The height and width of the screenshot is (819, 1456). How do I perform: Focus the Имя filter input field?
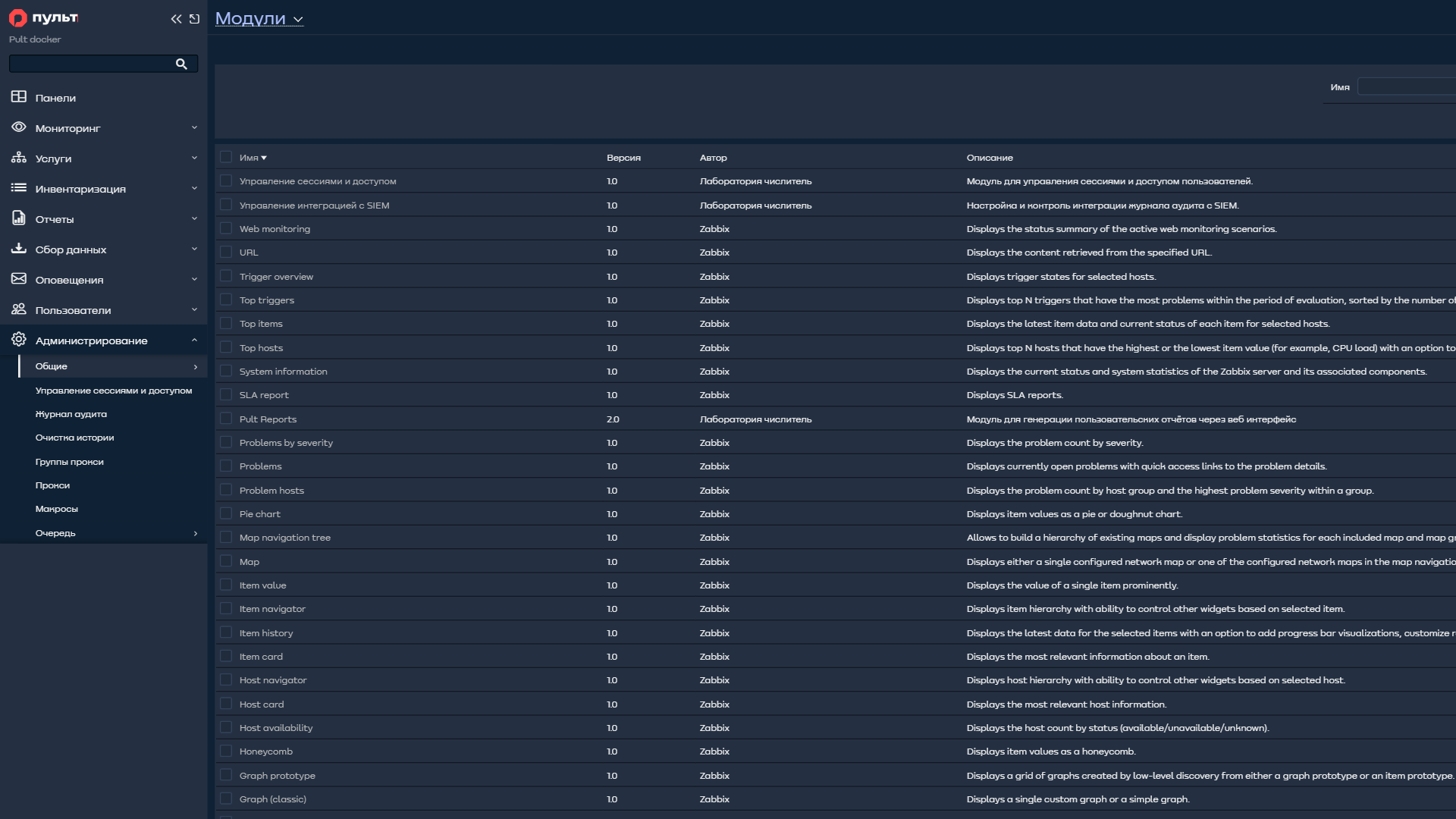click(x=1407, y=86)
